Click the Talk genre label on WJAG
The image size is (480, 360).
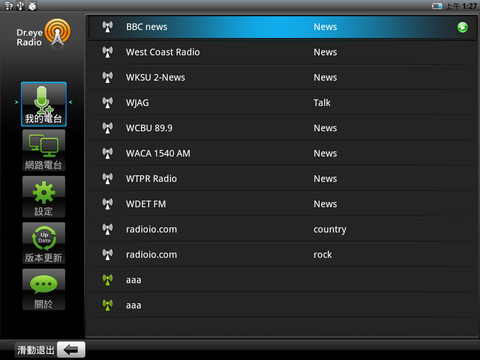click(x=322, y=103)
